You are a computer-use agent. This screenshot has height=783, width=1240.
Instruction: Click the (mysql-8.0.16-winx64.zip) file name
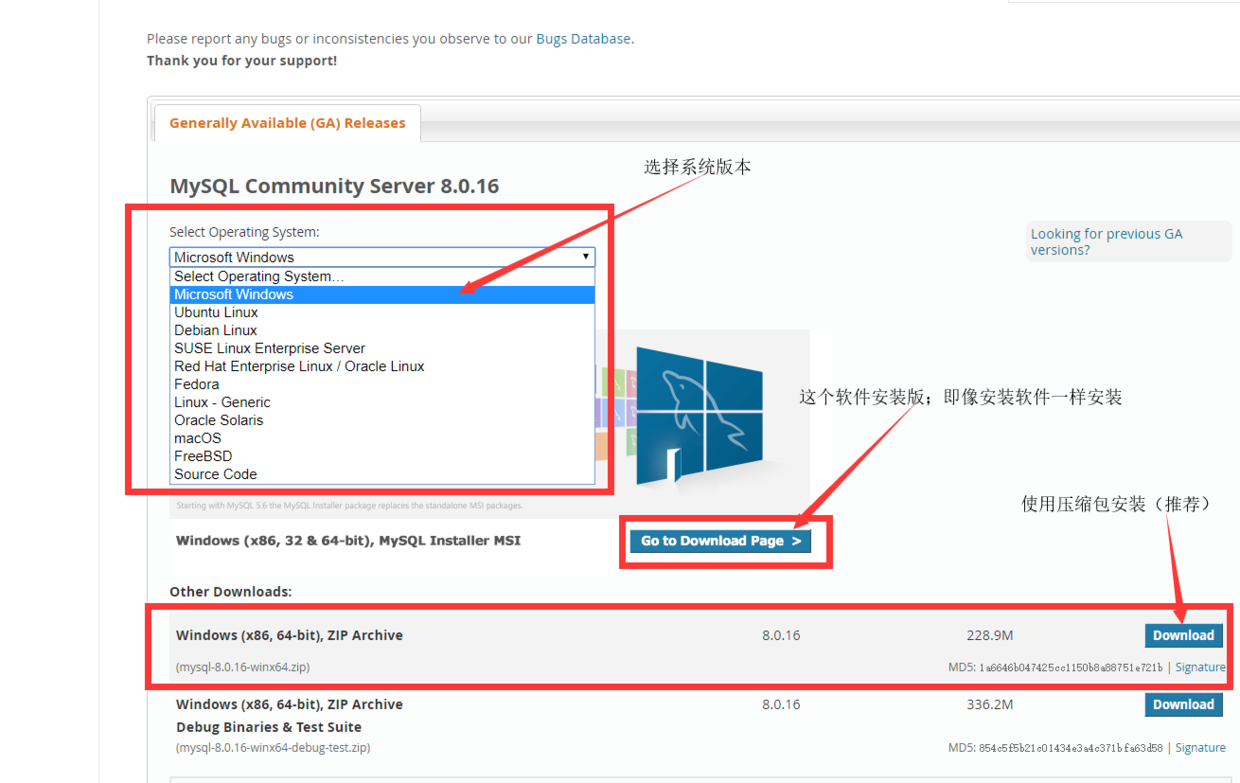(x=243, y=667)
